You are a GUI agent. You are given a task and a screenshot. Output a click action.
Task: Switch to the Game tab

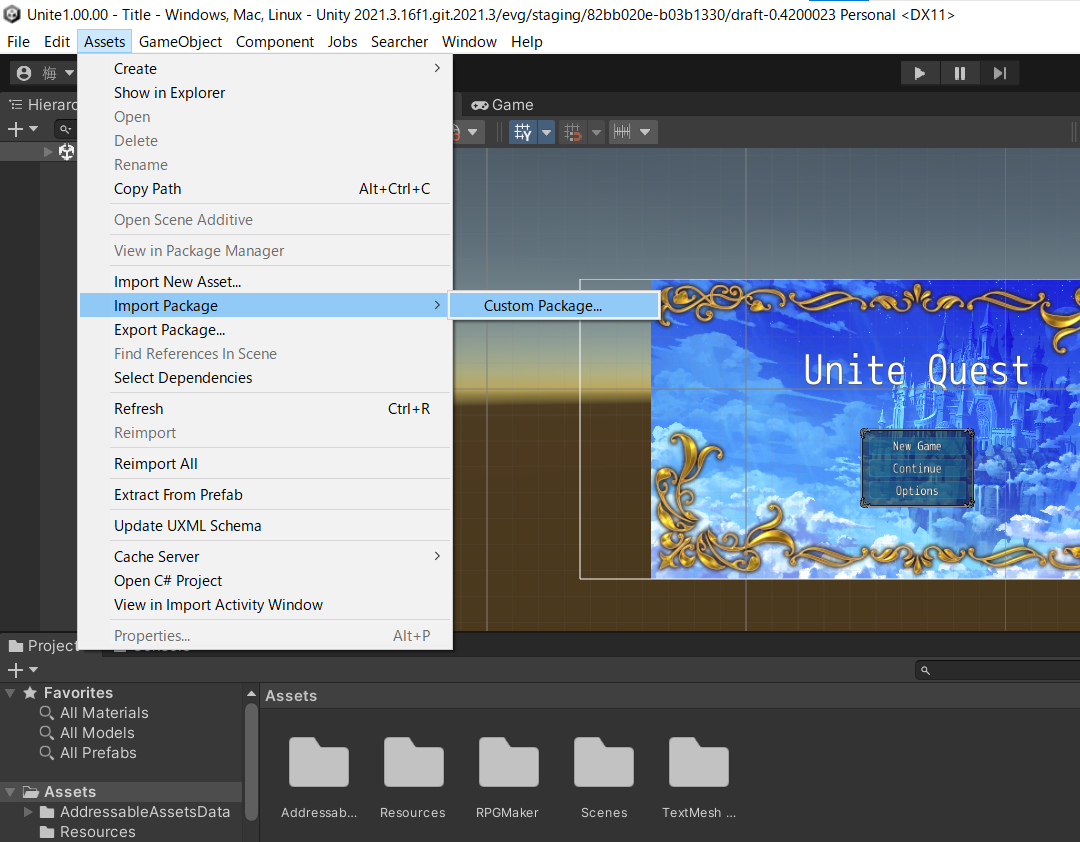tap(502, 105)
